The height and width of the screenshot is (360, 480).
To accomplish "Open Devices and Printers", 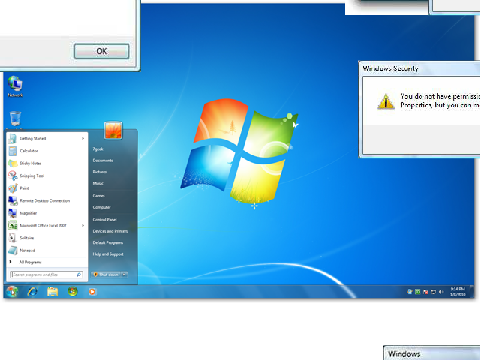I will 110,231.
